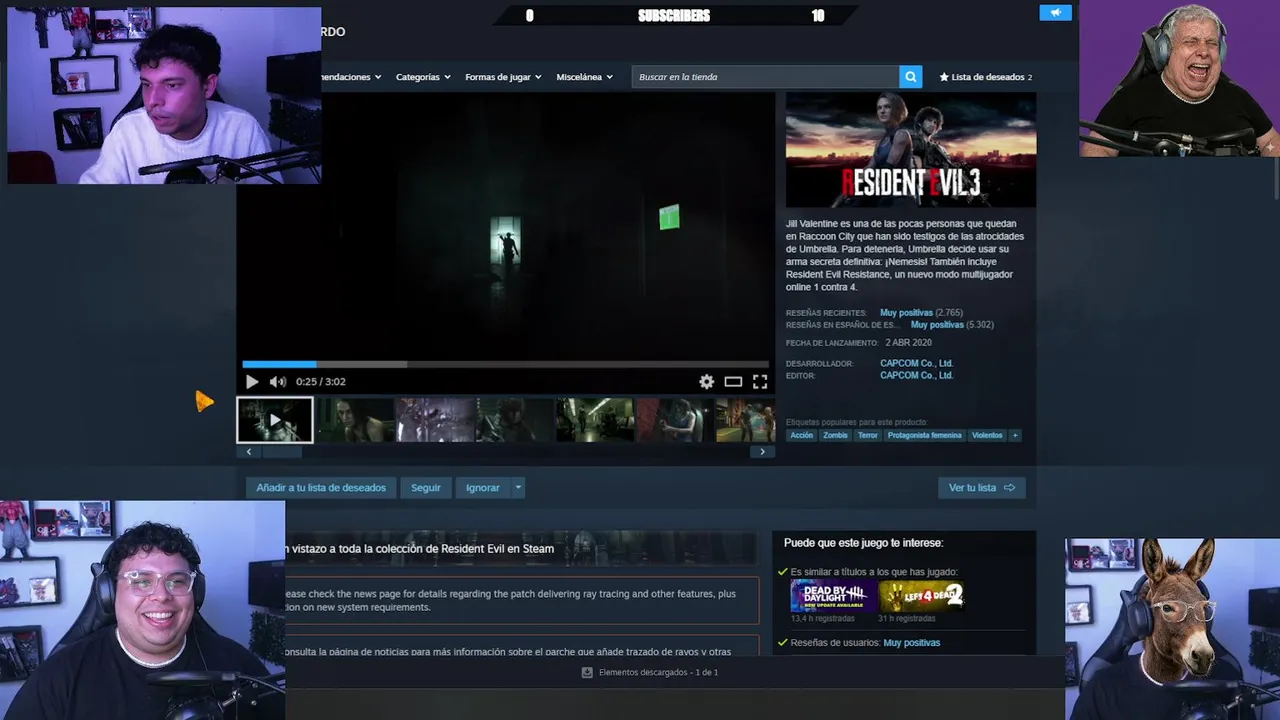
Task: Click the Puede que este juego te interese heading
Action: tap(864, 543)
